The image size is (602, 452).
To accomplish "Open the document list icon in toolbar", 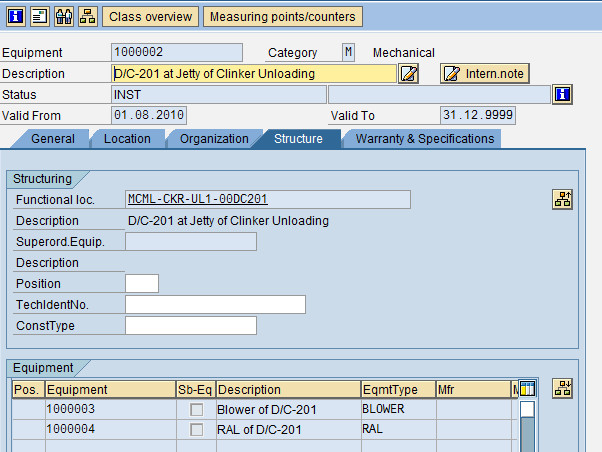I will [40, 17].
